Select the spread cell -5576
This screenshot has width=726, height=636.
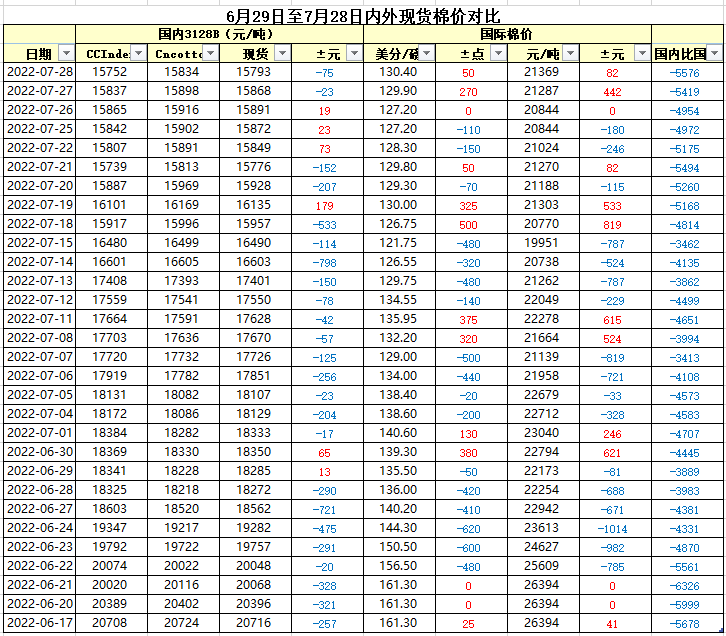pos(687,72)
